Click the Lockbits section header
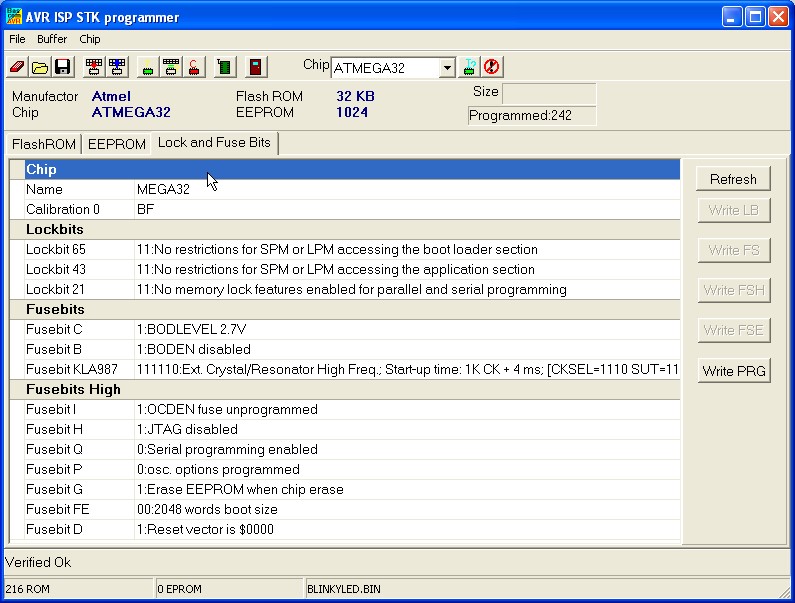The height and width of the screenshot is (603, 795). (352, 229)
